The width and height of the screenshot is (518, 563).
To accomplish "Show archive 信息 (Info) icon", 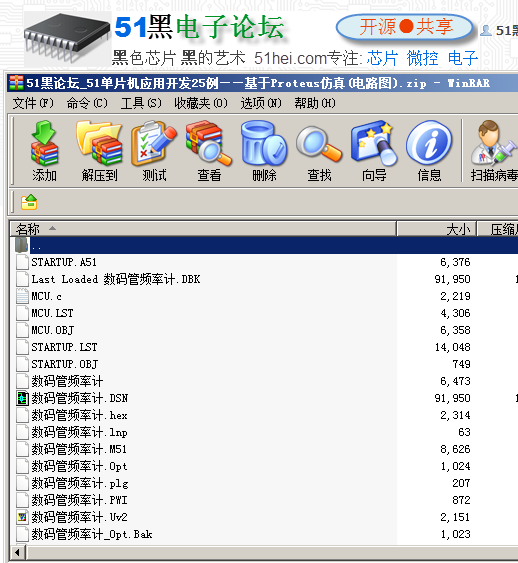I will 429,144.
